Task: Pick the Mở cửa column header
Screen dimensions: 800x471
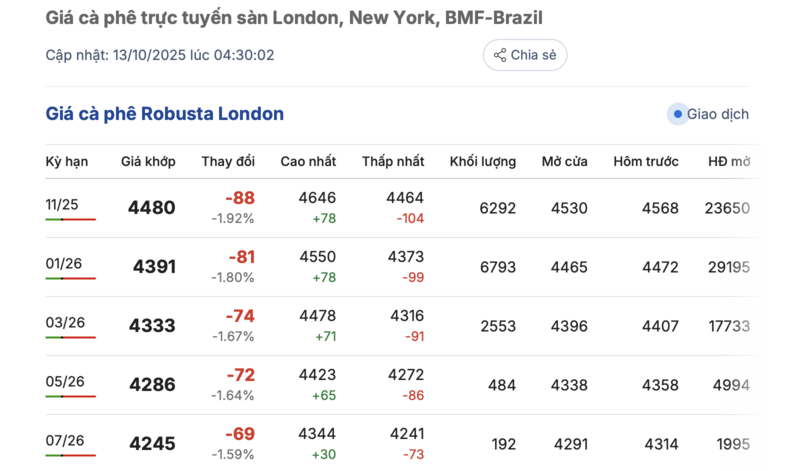Action: 565,161
